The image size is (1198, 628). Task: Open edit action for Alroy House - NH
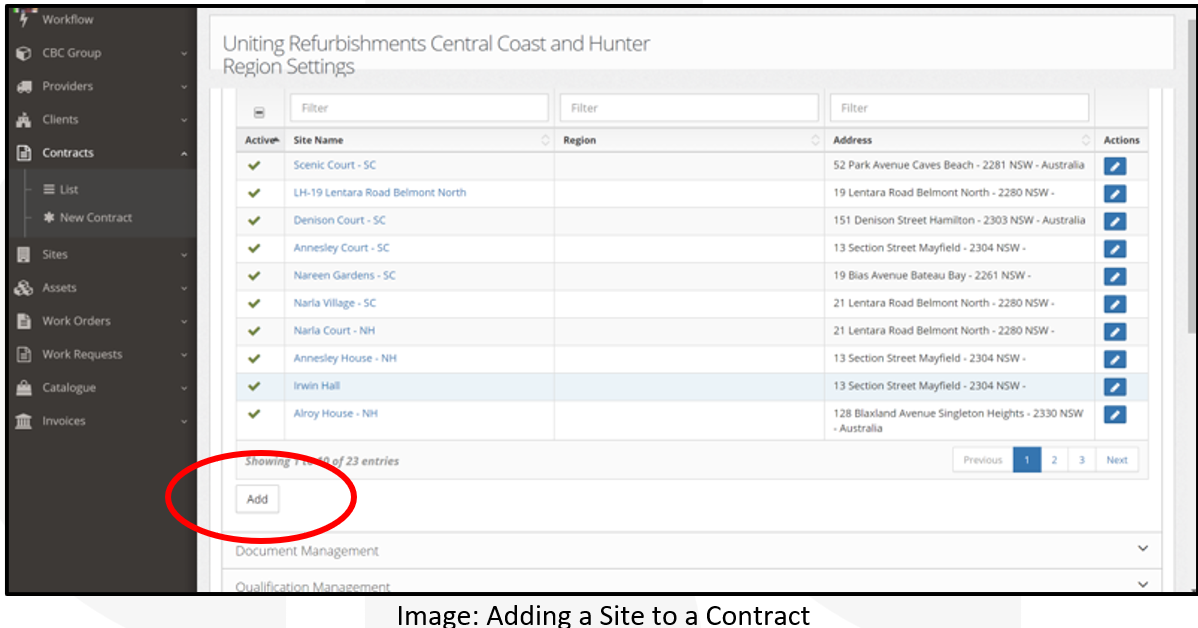tap(1115, 415)
